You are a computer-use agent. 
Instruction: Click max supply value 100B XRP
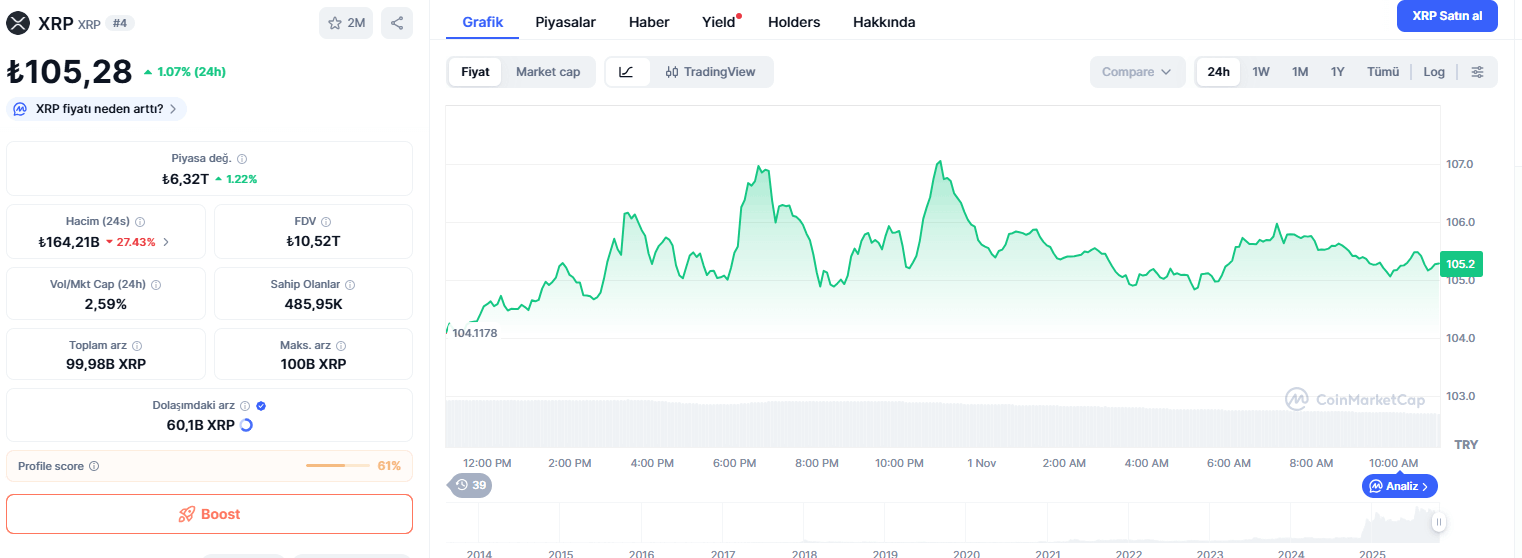click(313, 364)
